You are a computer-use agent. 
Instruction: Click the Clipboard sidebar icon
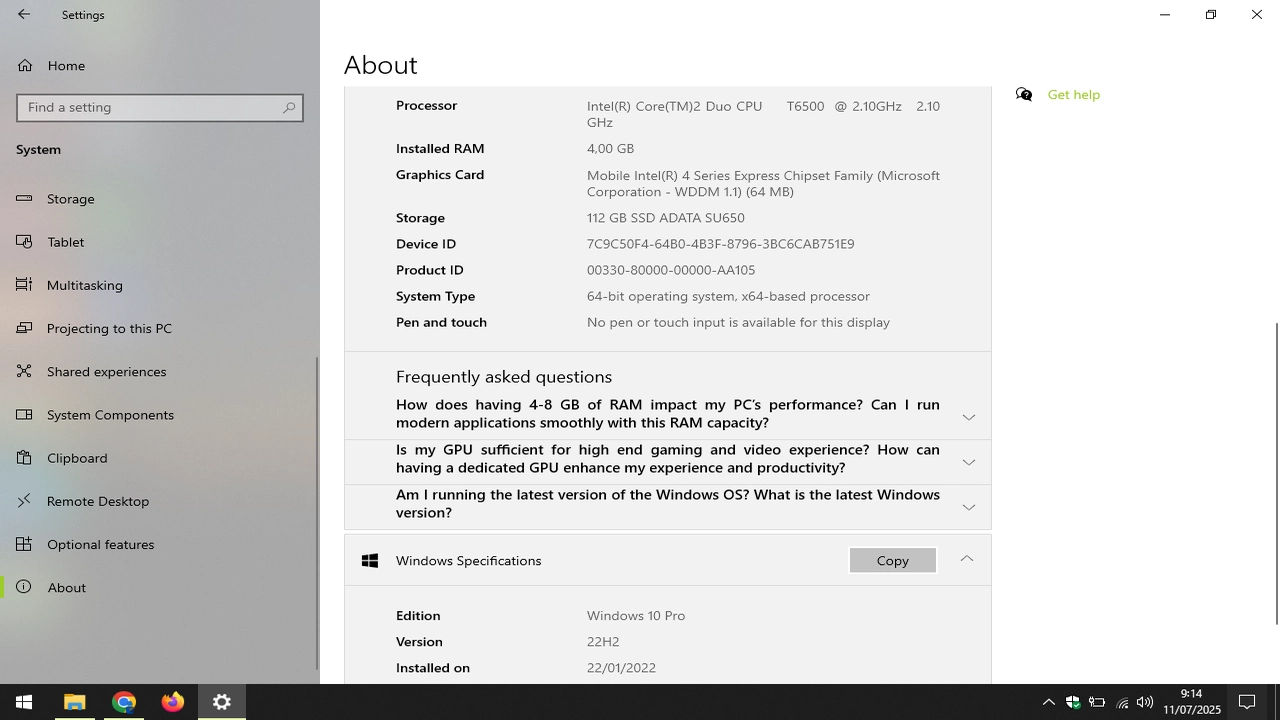[x=24, y=458]
